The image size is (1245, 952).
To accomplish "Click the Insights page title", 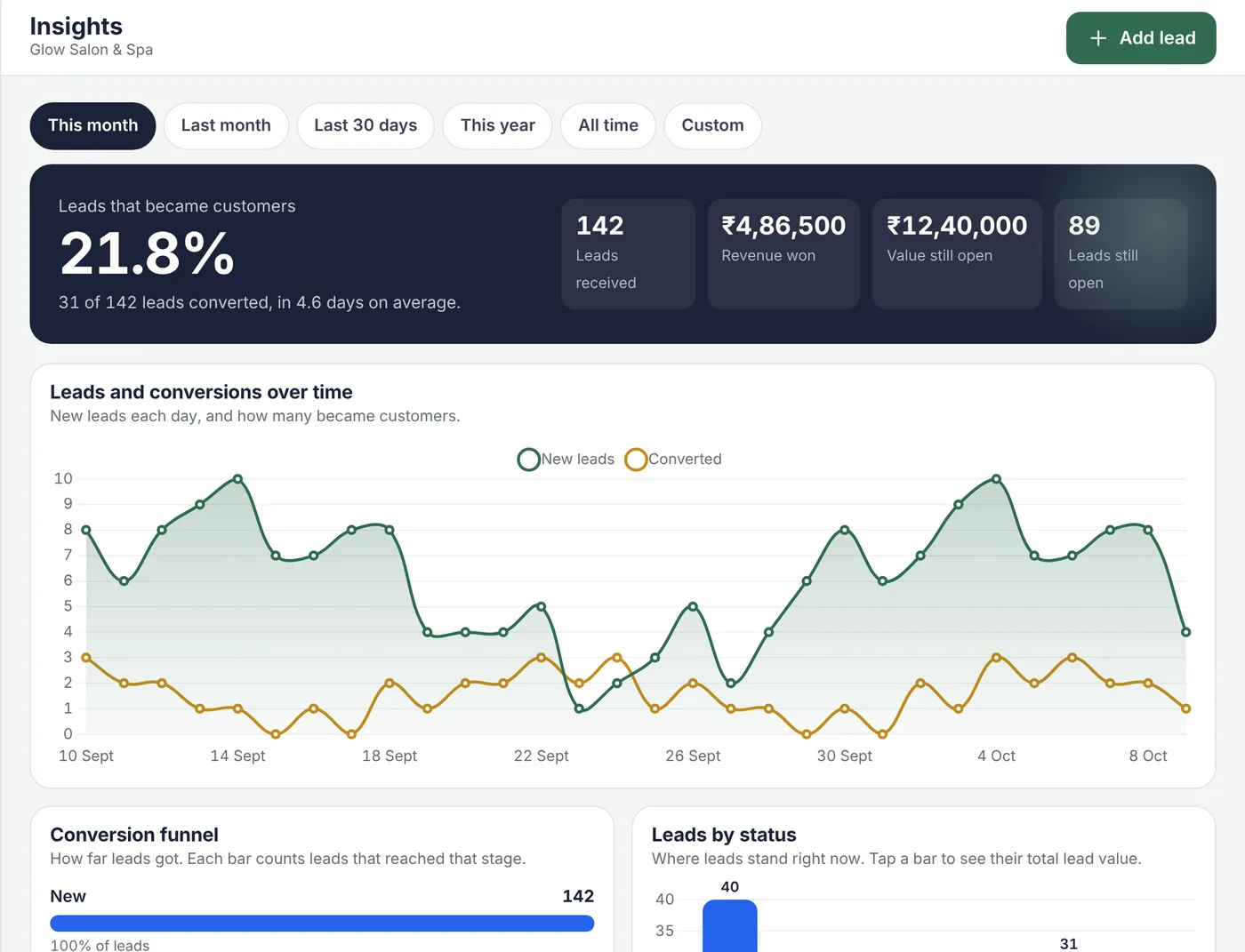I will click(76, 27).
